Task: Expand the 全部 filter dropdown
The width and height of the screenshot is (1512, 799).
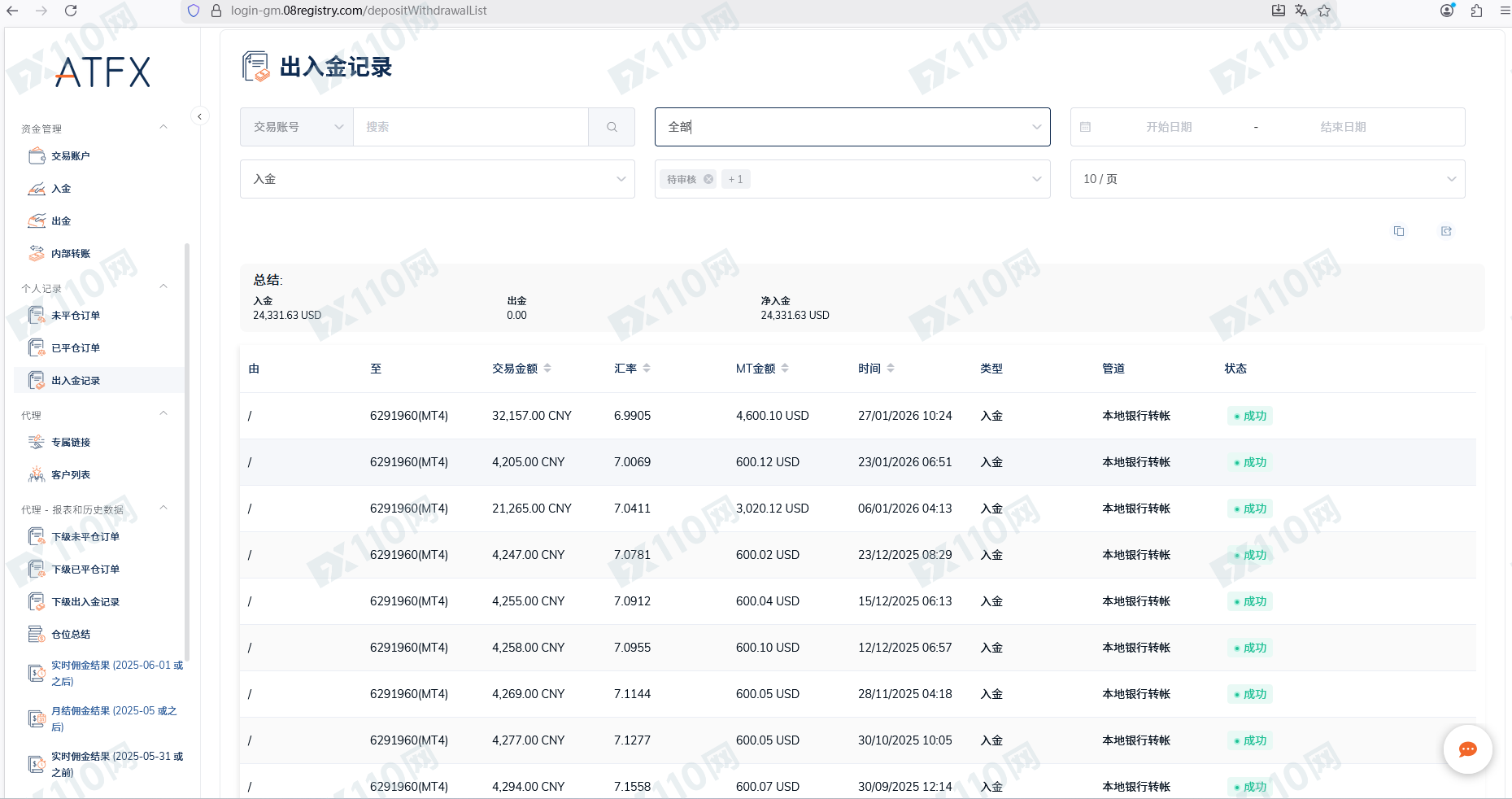Action: [x=852, y=127]
